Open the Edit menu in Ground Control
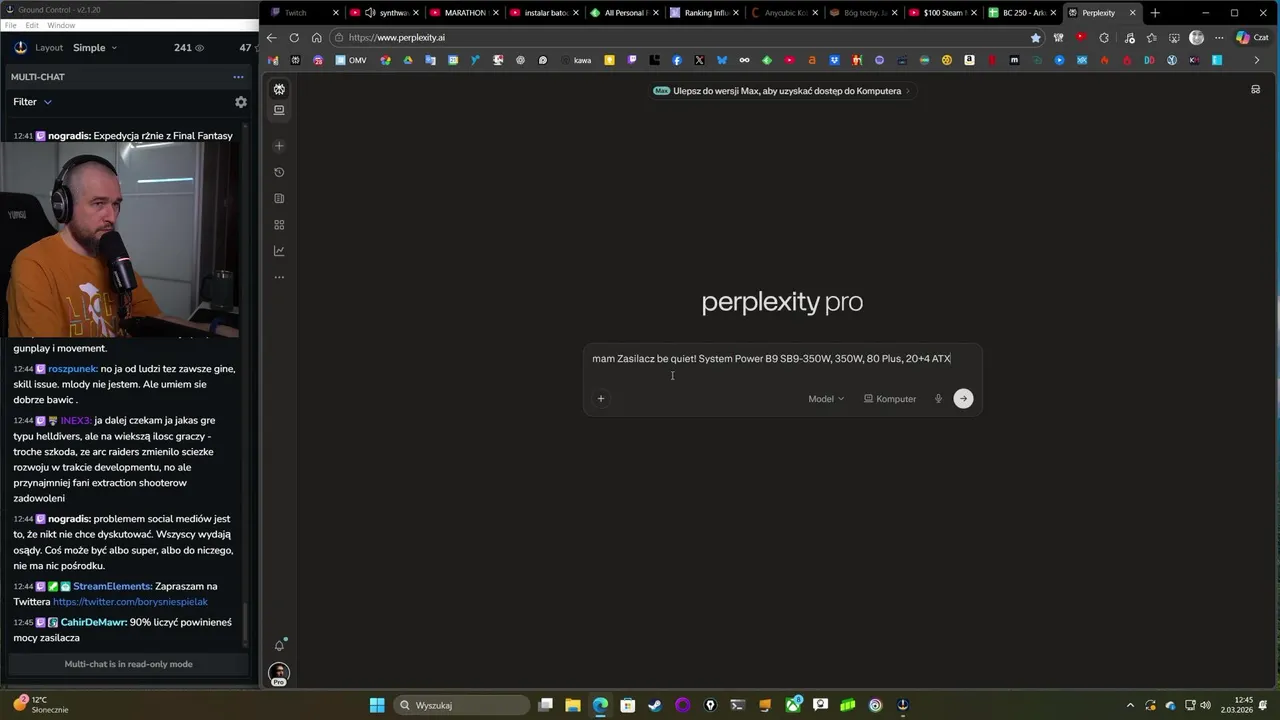Viewport: 1280px width, 720px height. tap(32, 25)
